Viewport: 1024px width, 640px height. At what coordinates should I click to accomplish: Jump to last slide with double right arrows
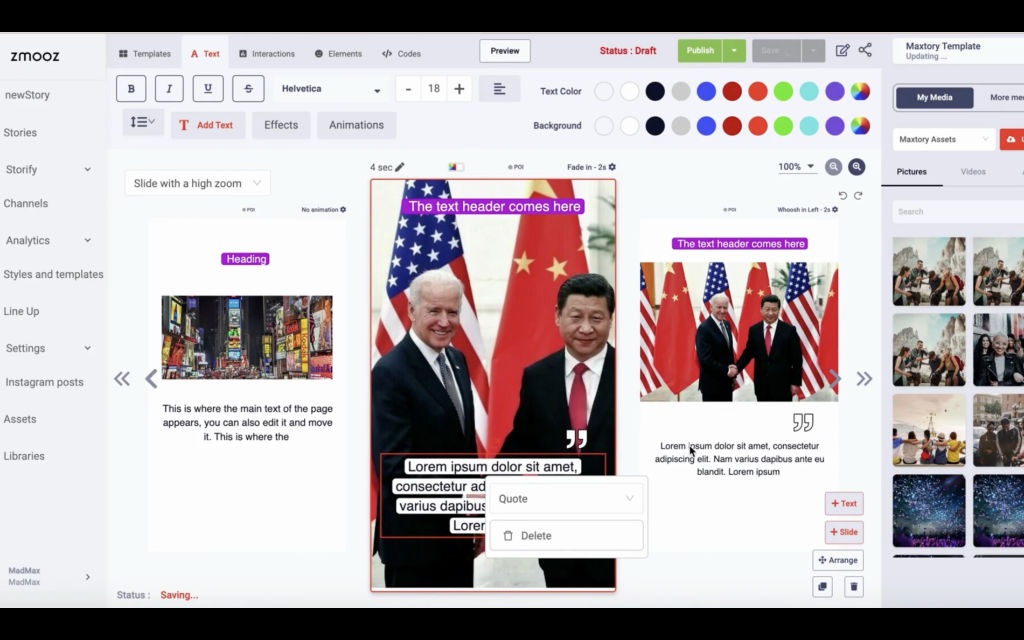[864, 379]
